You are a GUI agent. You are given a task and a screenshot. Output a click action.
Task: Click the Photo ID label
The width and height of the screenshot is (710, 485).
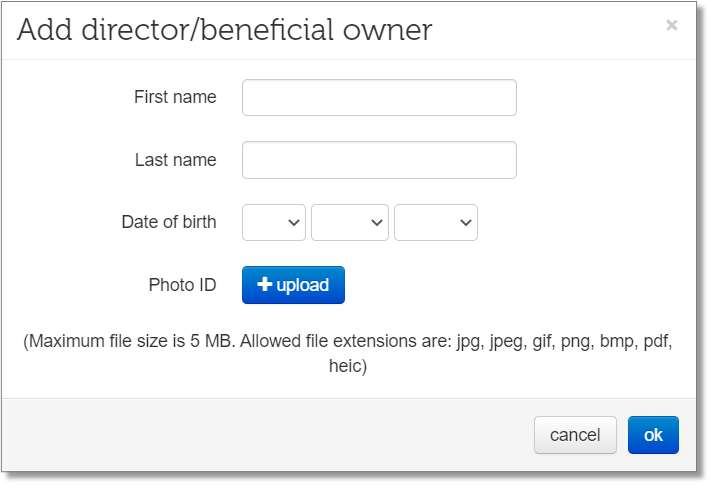[x=182, y=285]
